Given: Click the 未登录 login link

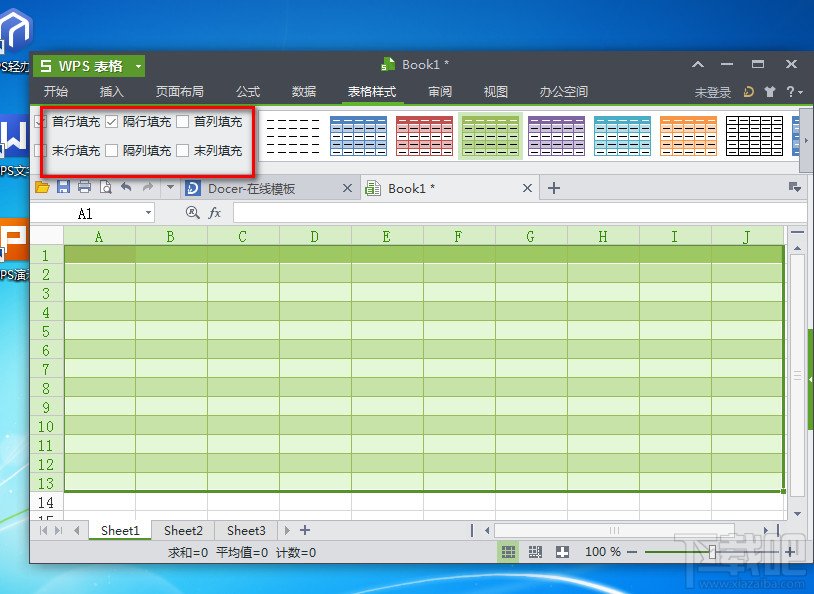Looking at the screenshot, I should [713, 92].
